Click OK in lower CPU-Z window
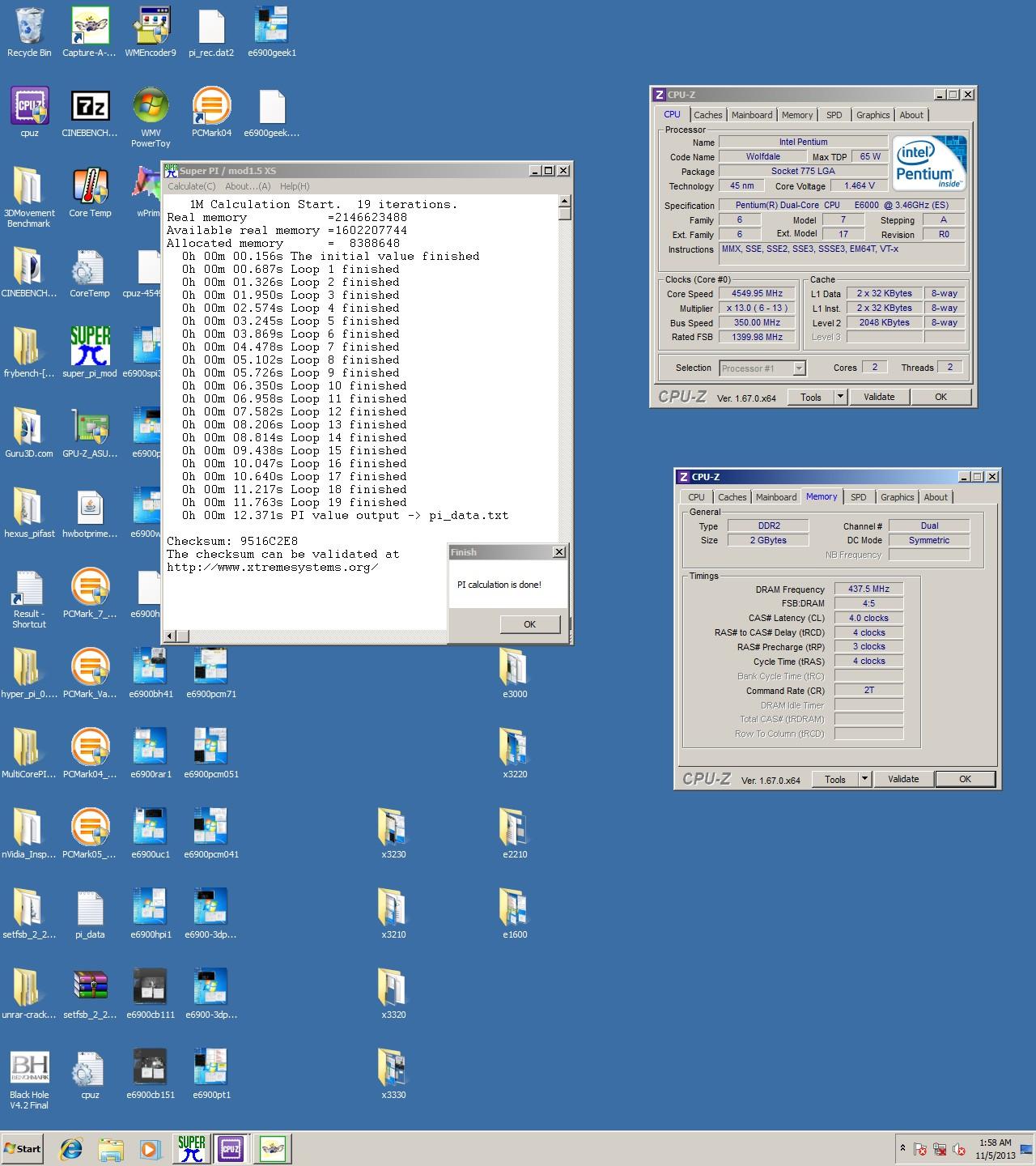This screenshot has width=1036, height=1166. (965, 779)
